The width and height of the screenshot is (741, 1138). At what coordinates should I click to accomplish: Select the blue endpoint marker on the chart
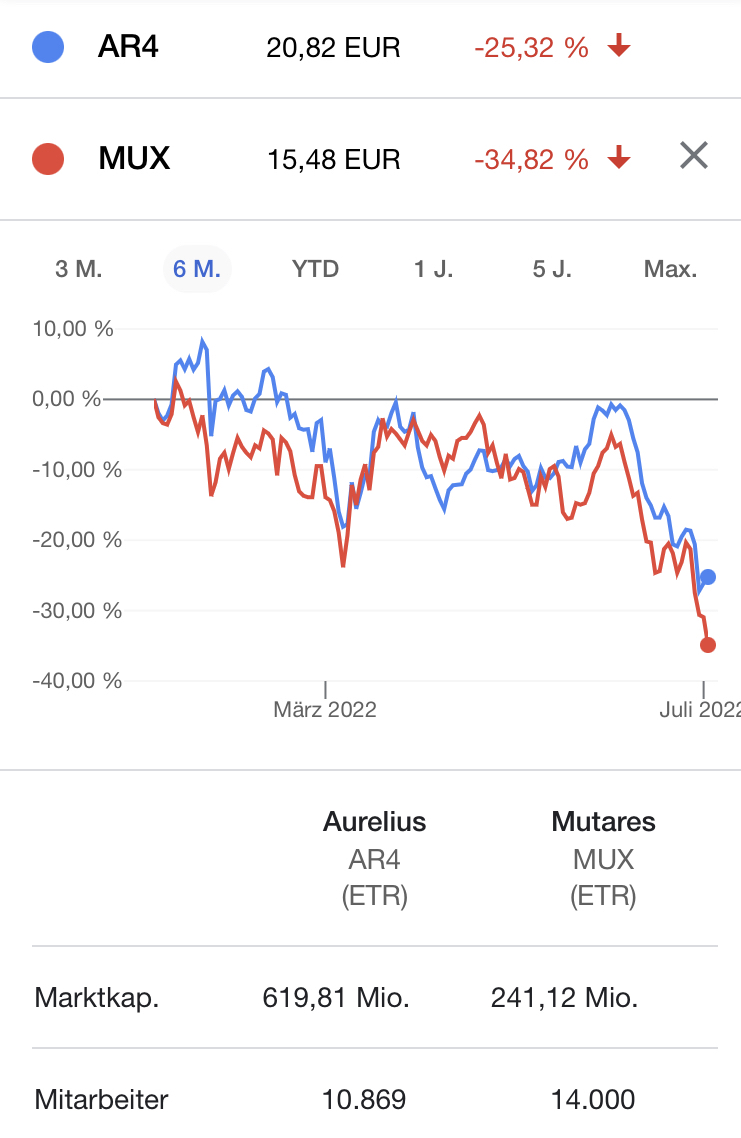point(709,576)
